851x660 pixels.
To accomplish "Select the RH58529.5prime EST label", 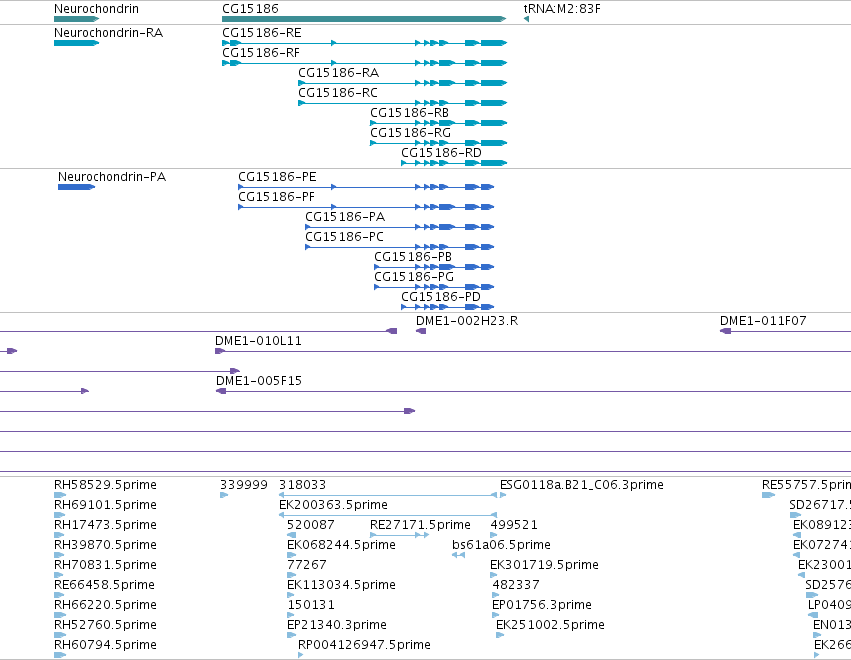I will (105, 485).
